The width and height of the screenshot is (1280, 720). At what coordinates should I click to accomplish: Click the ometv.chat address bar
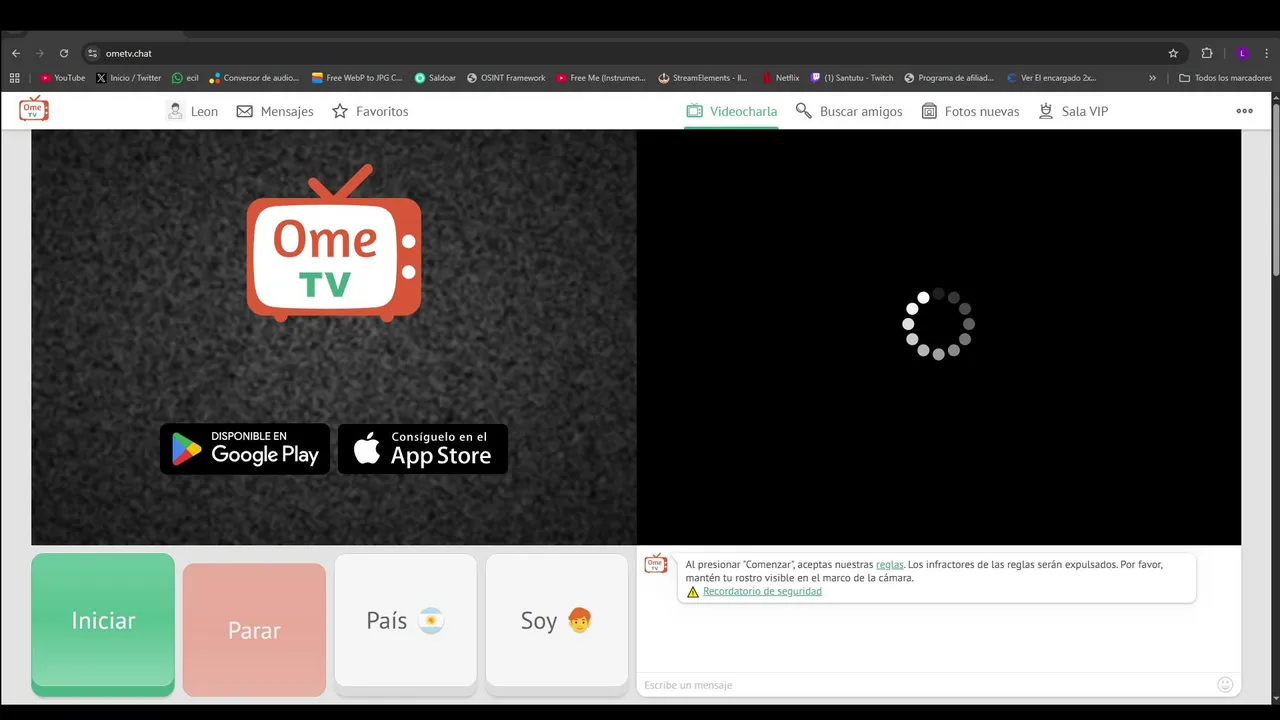point(620,53)
